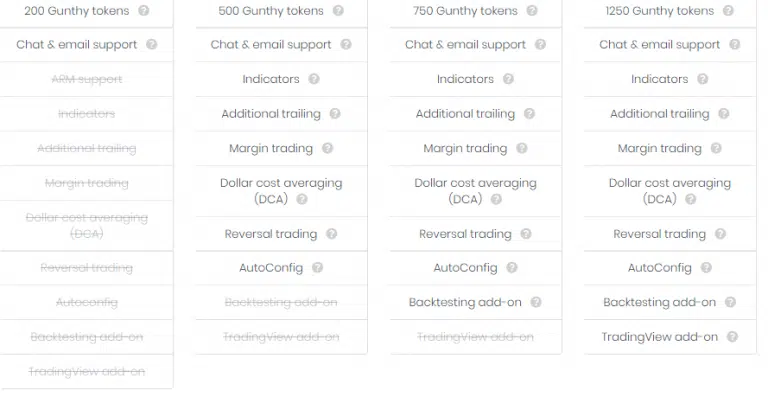The width and height of the screenshot is (768, 397).
Task: Click help icon for Reversal trading in 1250 plan
Action: click(x=720, y=234)
